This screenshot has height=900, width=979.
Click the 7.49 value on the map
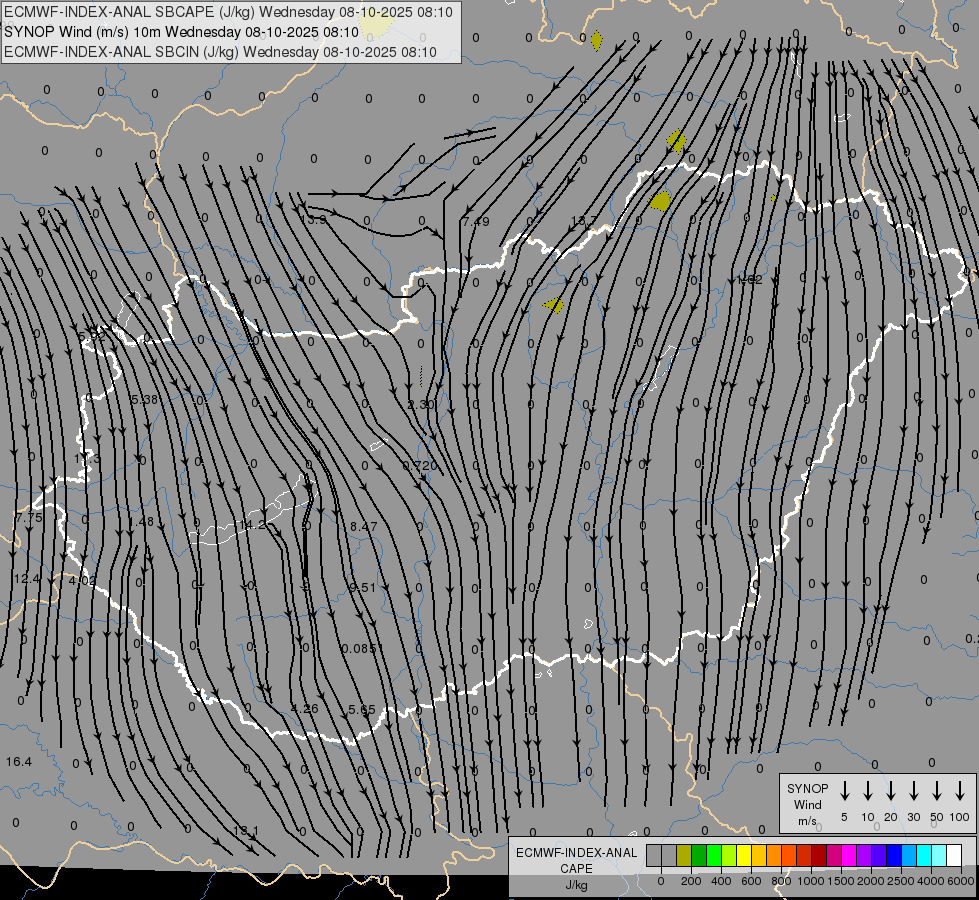pos(476,221)
